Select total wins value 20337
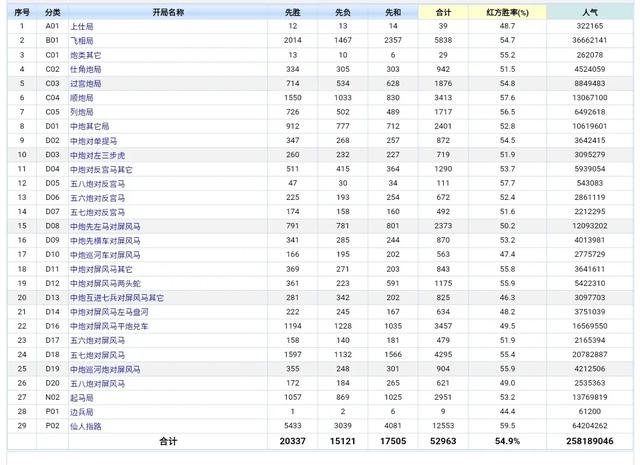 (293, 441)
